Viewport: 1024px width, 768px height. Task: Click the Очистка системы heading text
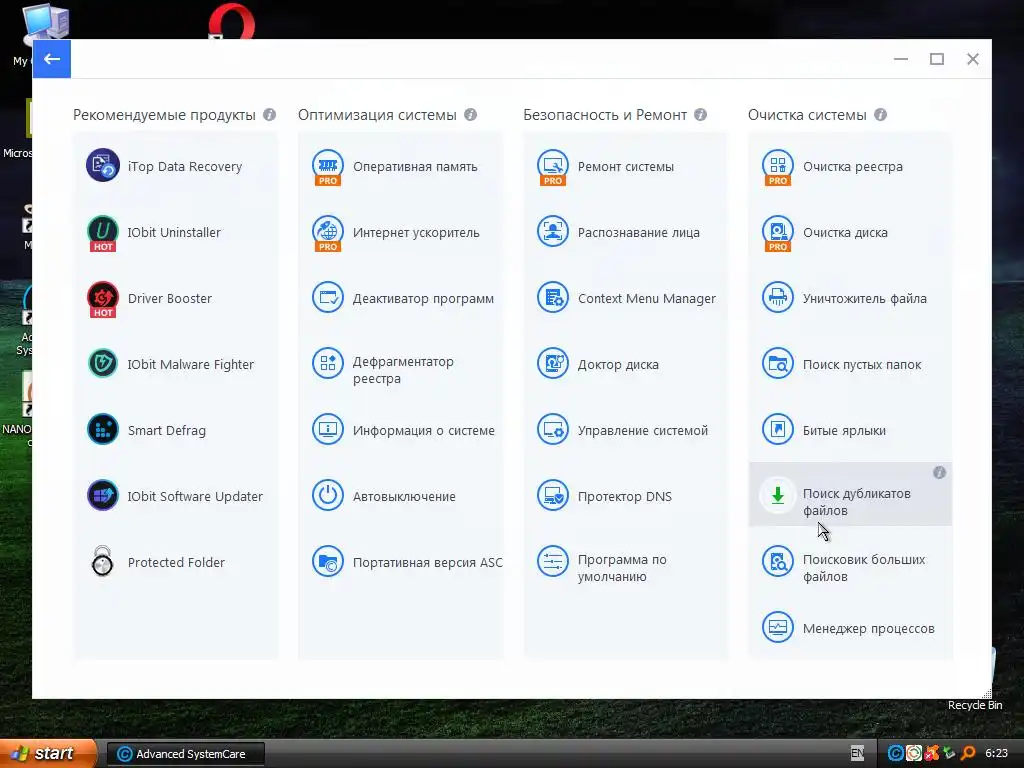[807, 115]
